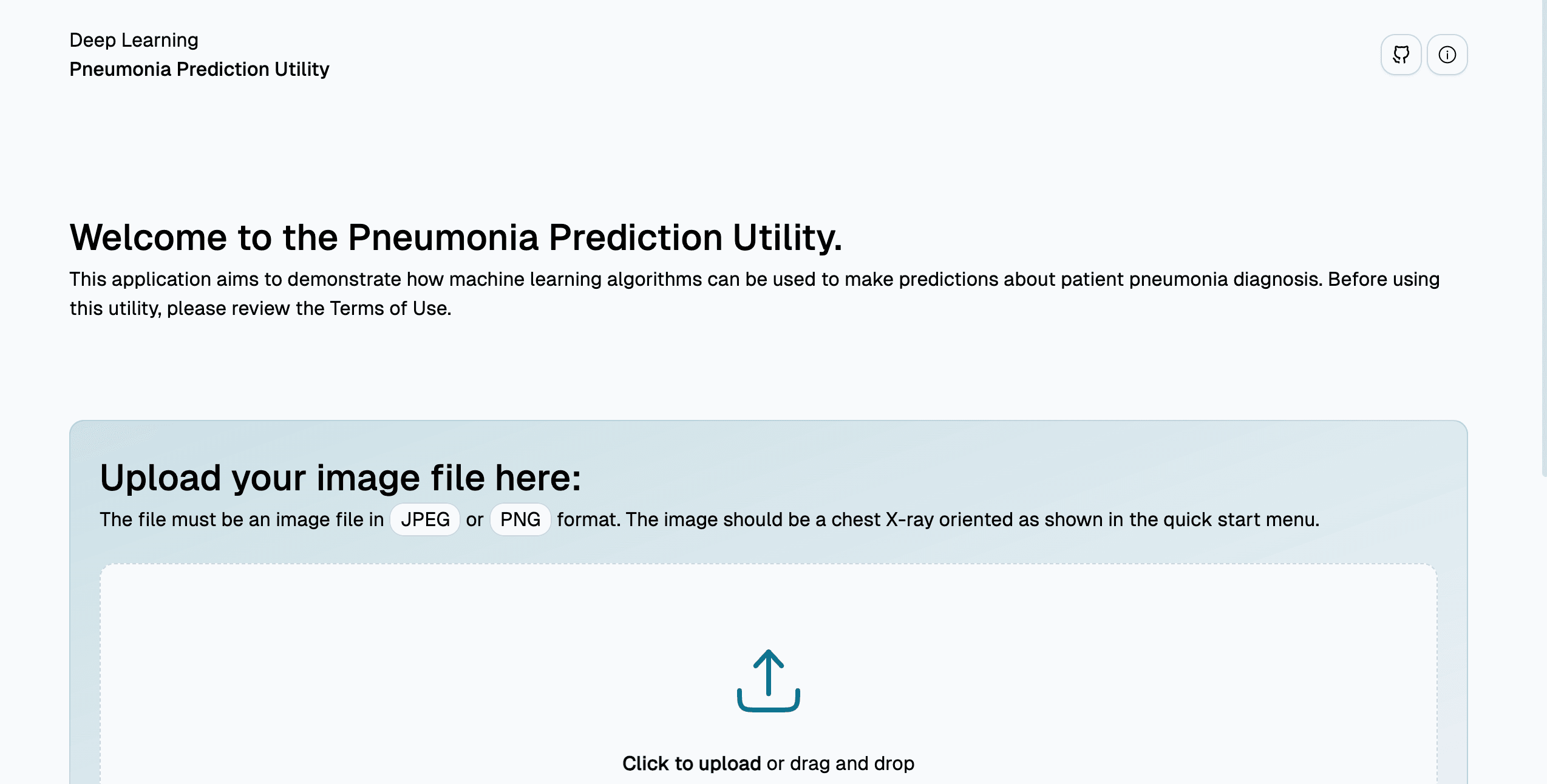This screenshot has height=784, width=1547.
Task: Click the "Upload your image file here:" heading
Action: click(340, 478)
